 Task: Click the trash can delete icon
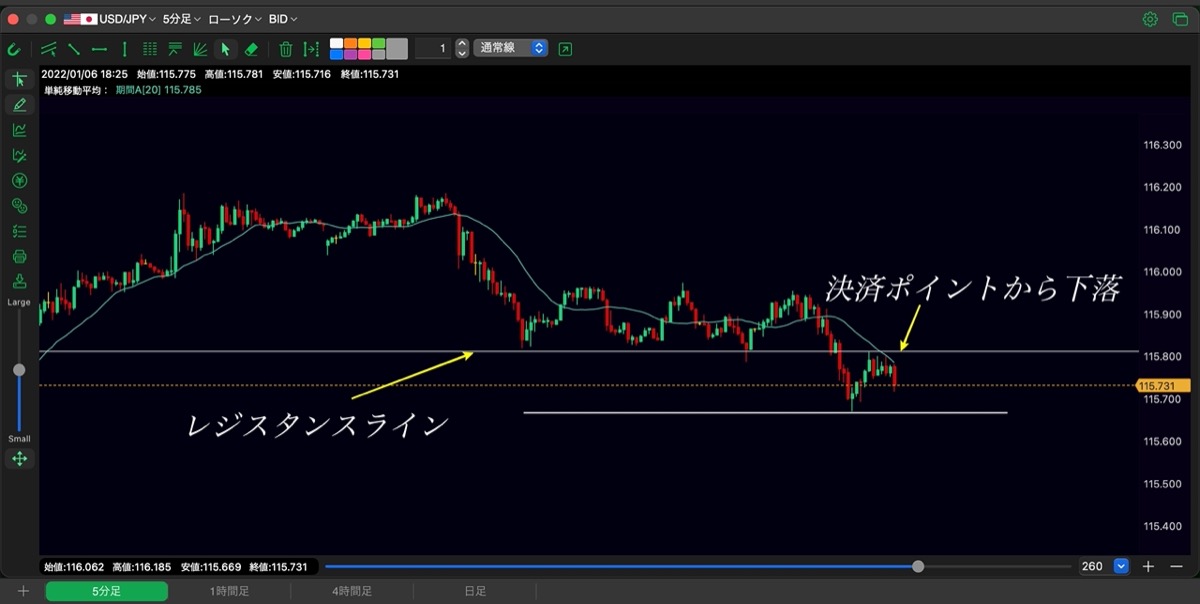pyautogui.click(x=286, y=48)
